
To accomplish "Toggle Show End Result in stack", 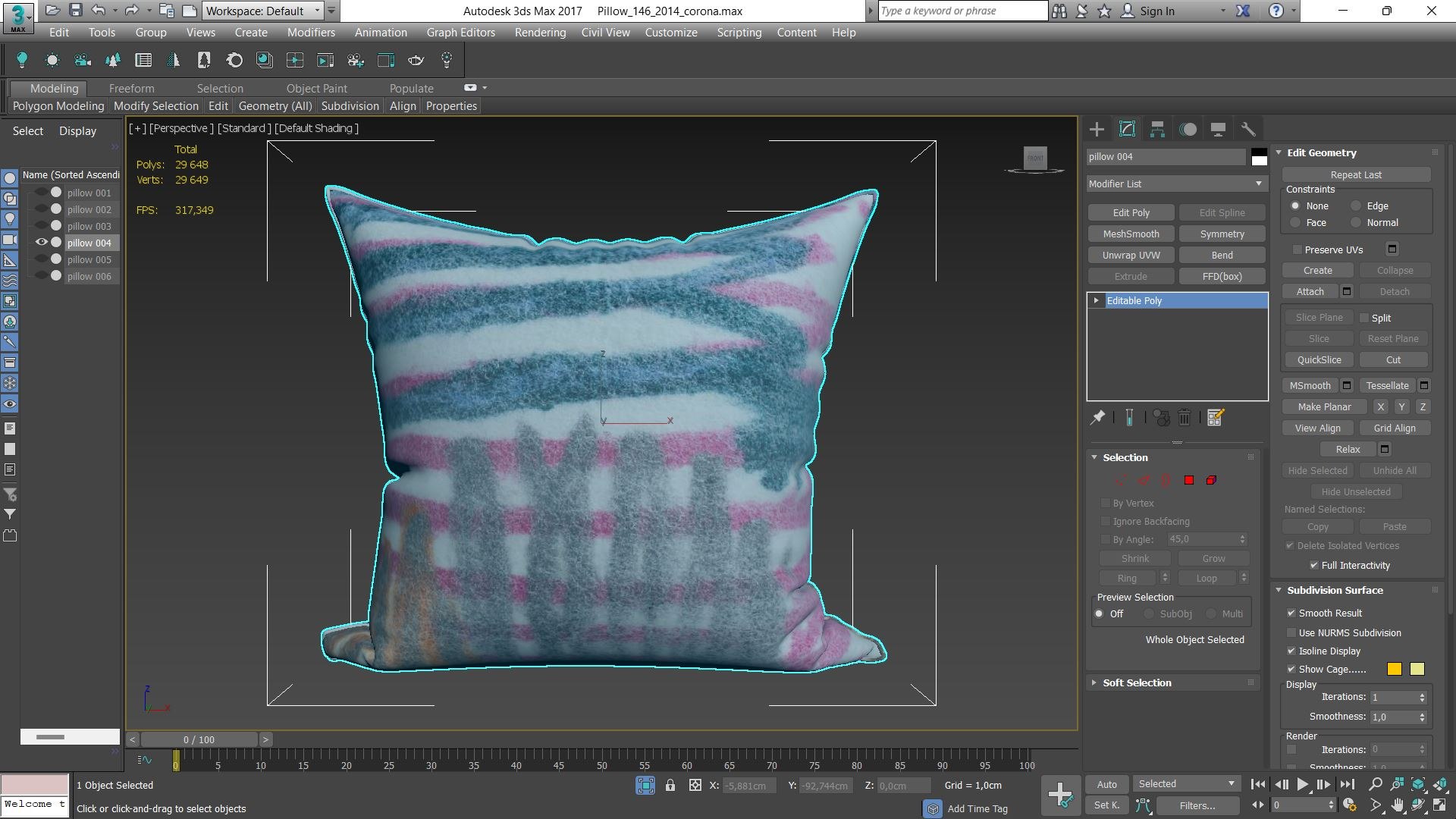I will [x=1129, y=417].
